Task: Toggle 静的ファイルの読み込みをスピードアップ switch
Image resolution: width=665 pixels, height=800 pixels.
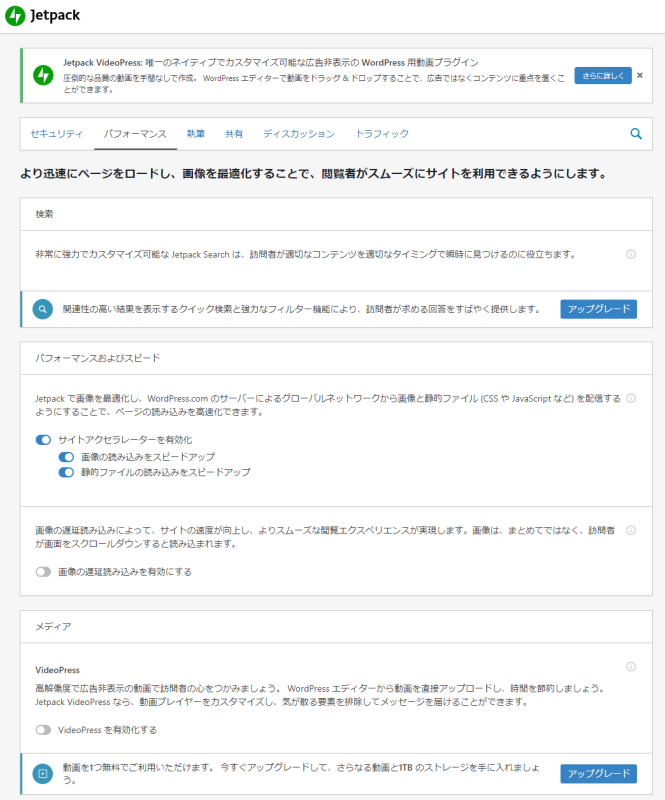Action: 66,472
